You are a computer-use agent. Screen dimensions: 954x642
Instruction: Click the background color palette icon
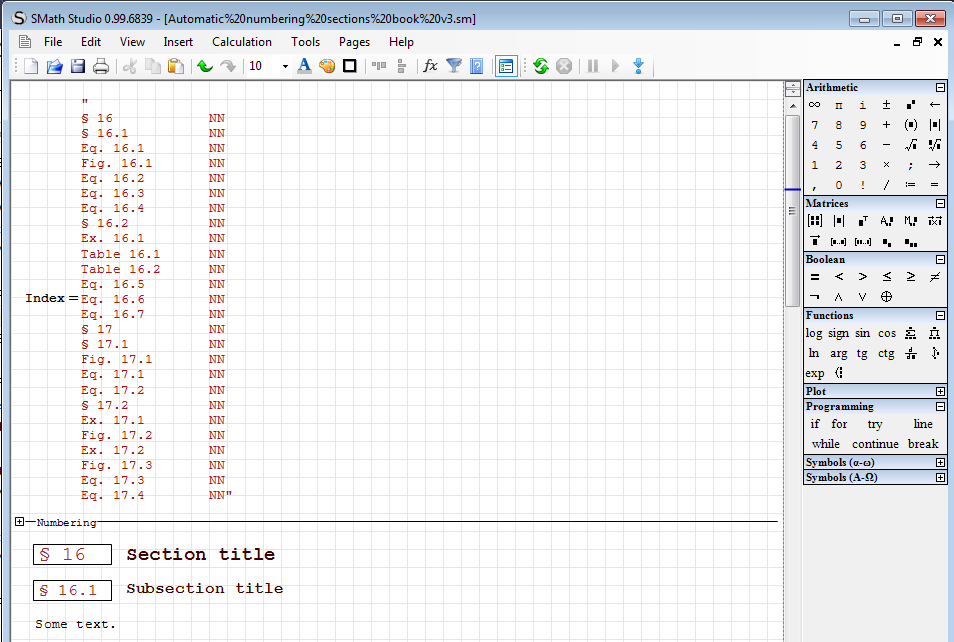coord(327,66)
